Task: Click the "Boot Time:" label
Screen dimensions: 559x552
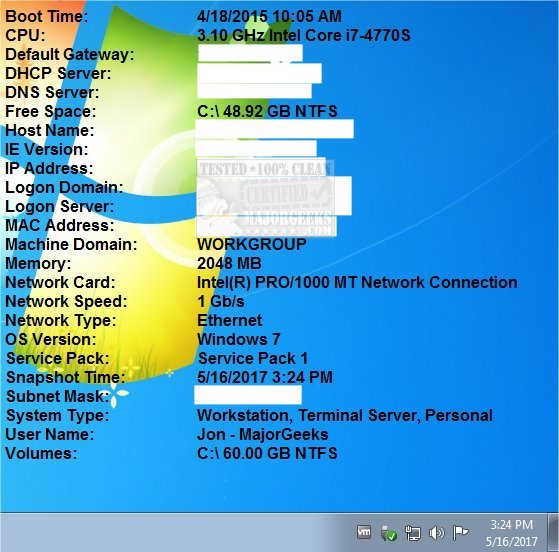Action: coord(46,16)
